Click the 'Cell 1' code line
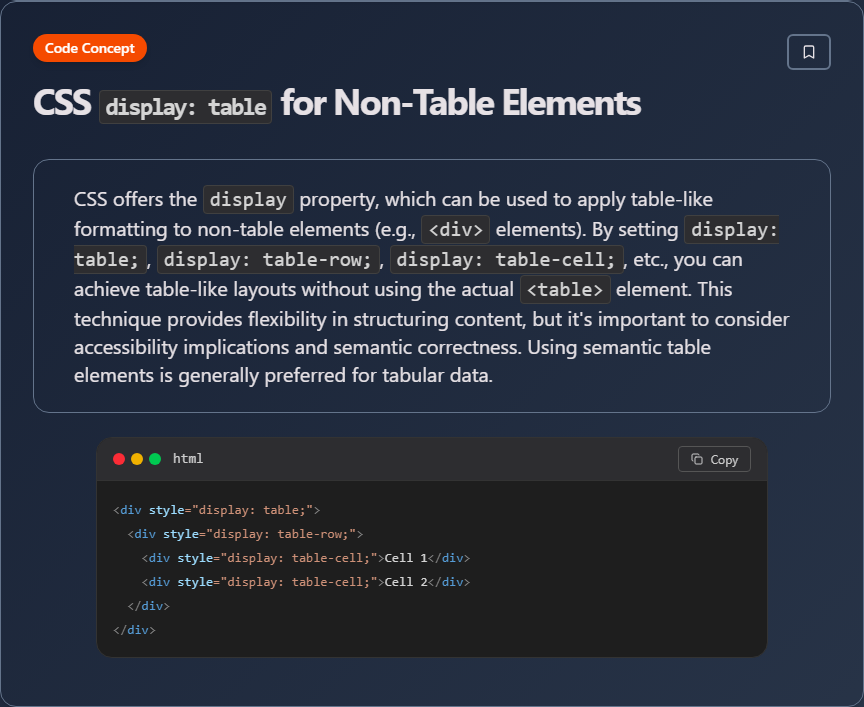 pos(306,558)
